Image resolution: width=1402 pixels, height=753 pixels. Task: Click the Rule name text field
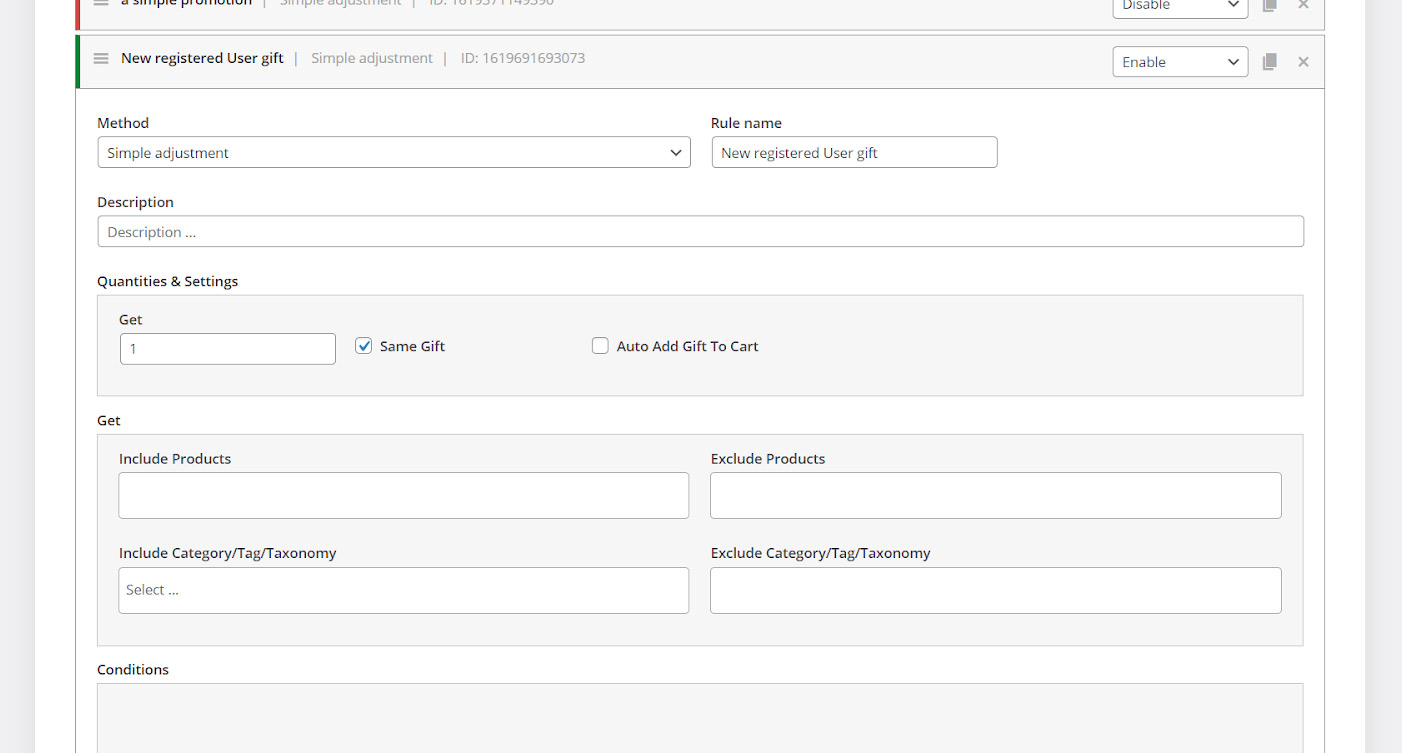click(854, 153)
